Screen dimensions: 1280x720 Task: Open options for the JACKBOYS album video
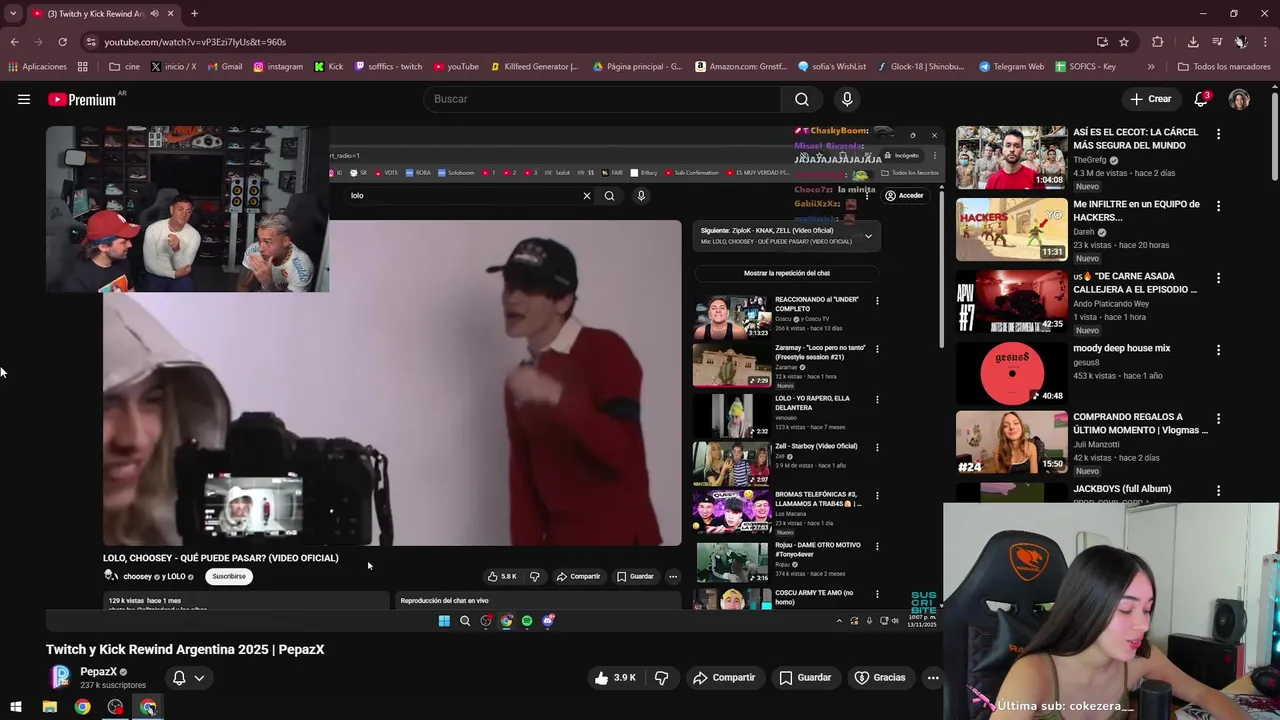[x=1218, y=491]
